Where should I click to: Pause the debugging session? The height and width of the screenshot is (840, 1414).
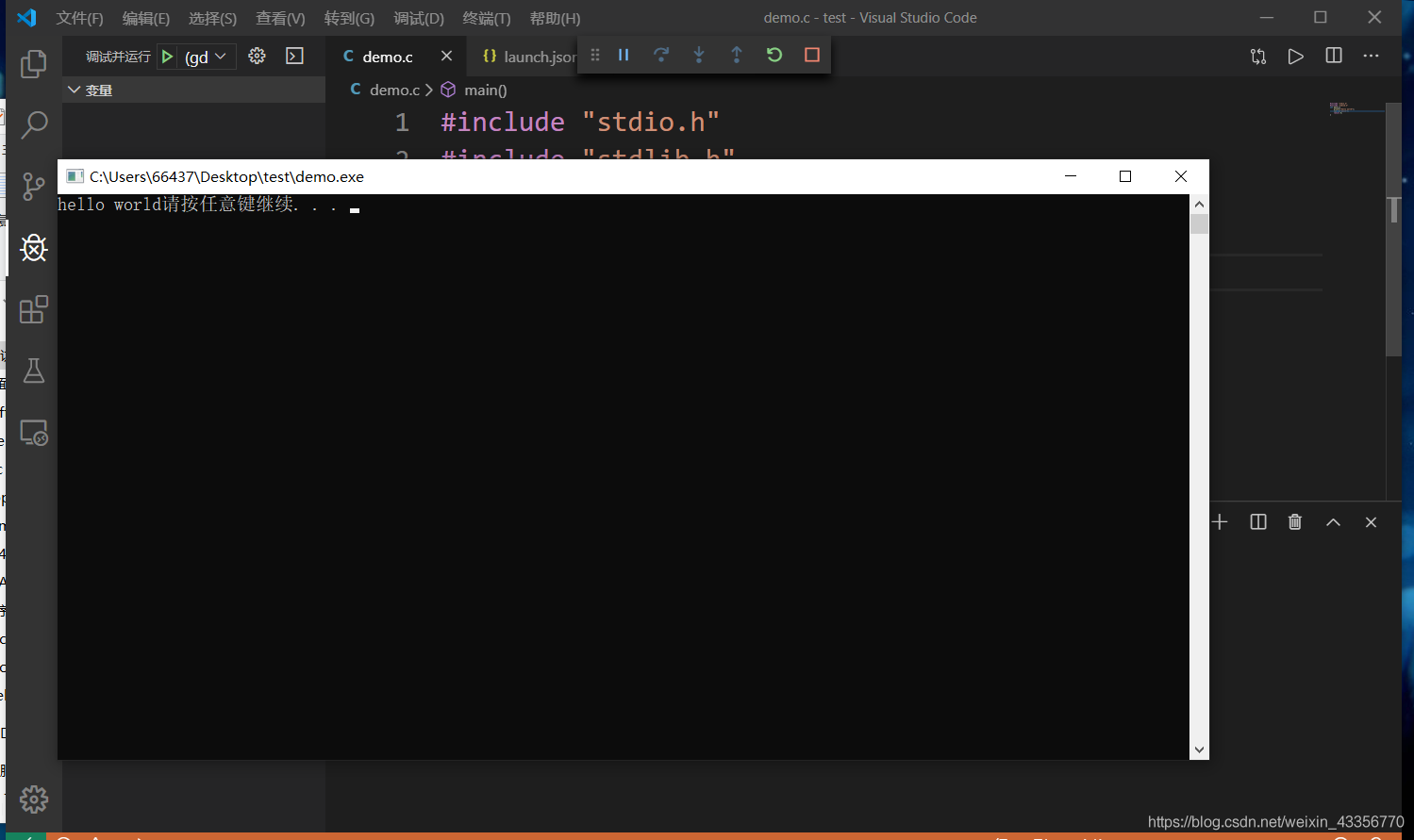[624, 56]
